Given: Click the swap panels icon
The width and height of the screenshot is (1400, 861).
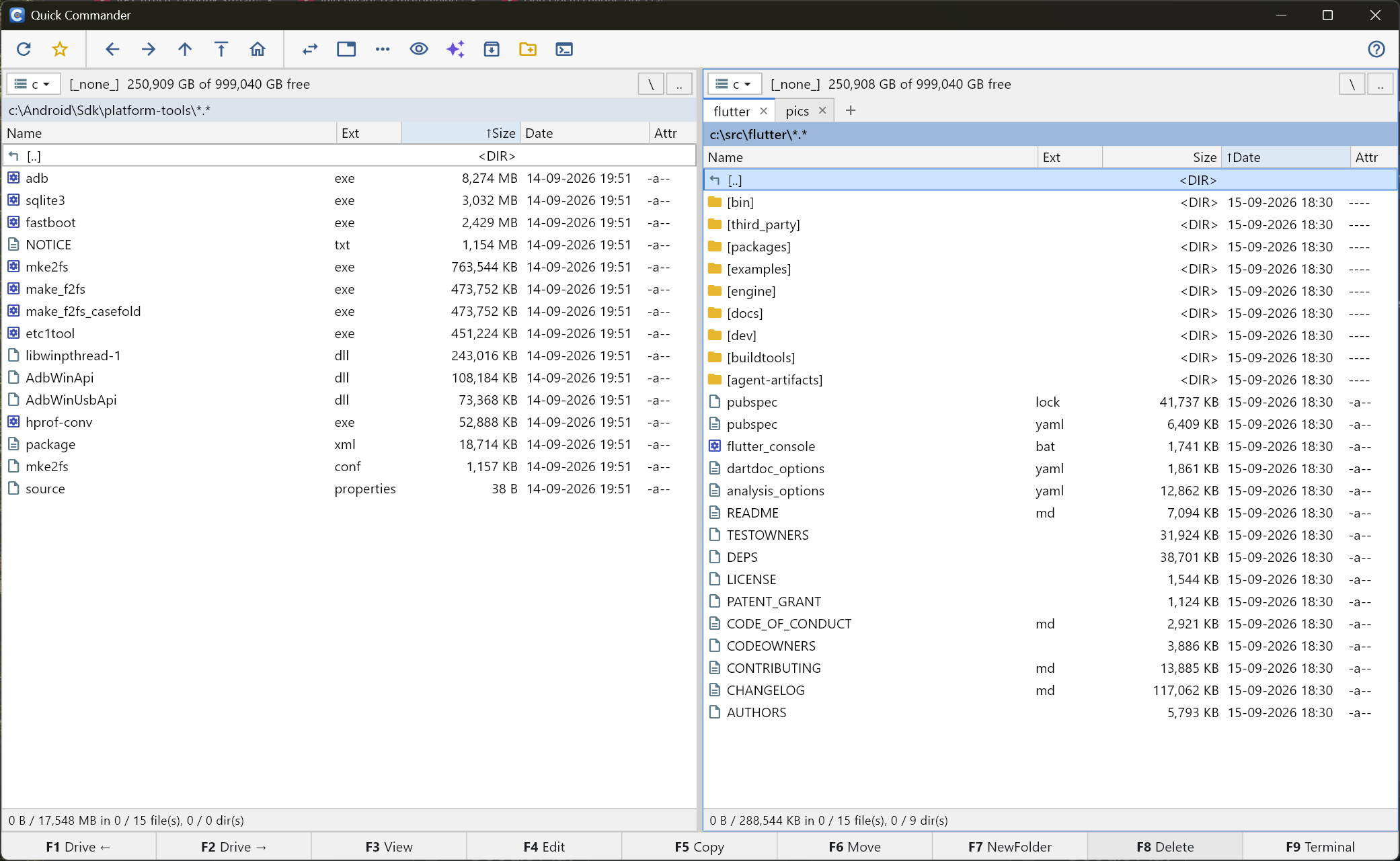Looking at the screenshot, I should (x=310, y=49).
